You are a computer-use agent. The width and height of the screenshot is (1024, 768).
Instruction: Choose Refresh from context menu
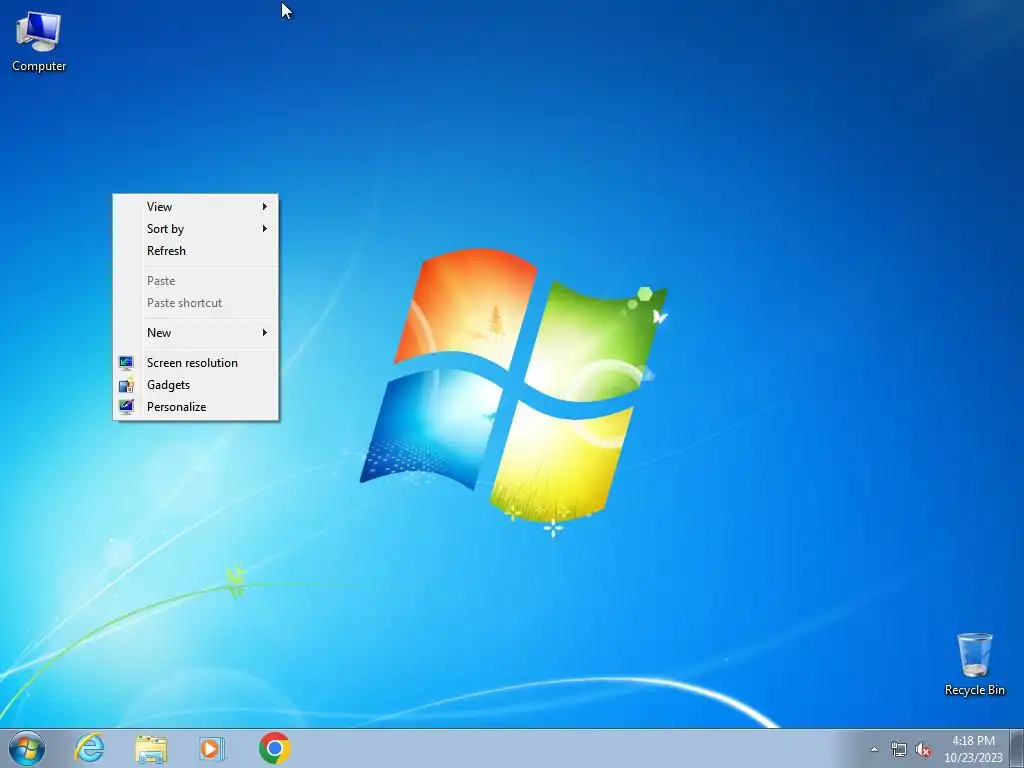pyautogui.click(x=196, y=251)
